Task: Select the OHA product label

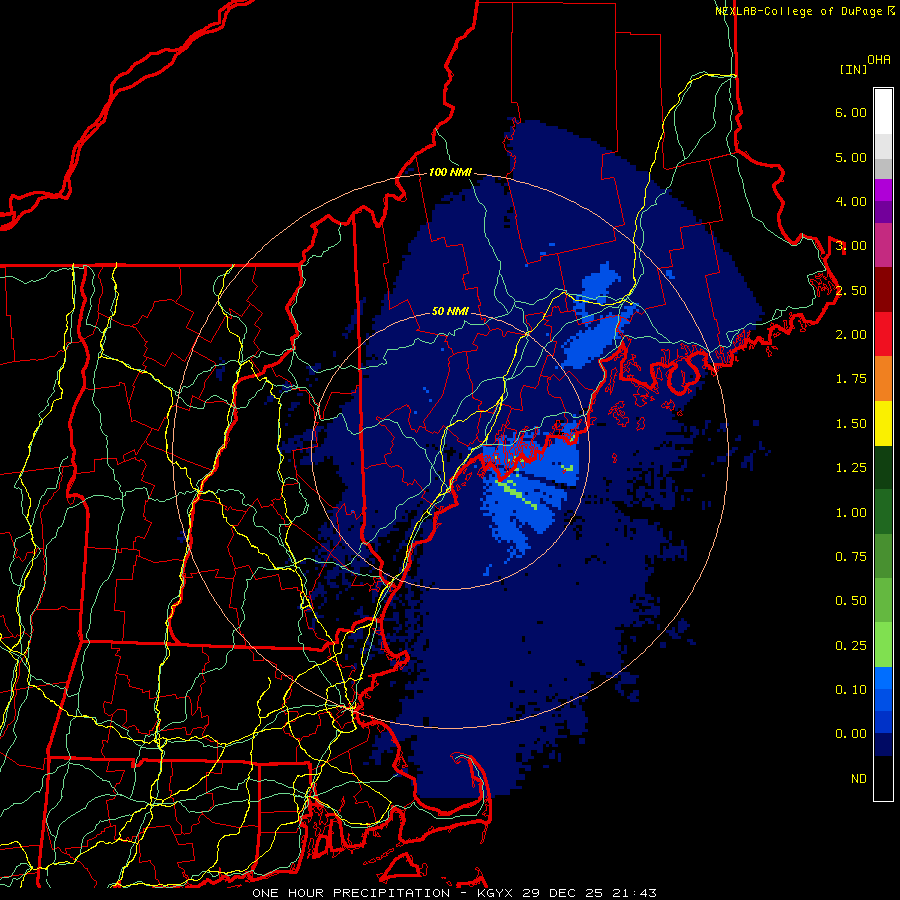Action: pyautogui.click(x=879, y=60)
